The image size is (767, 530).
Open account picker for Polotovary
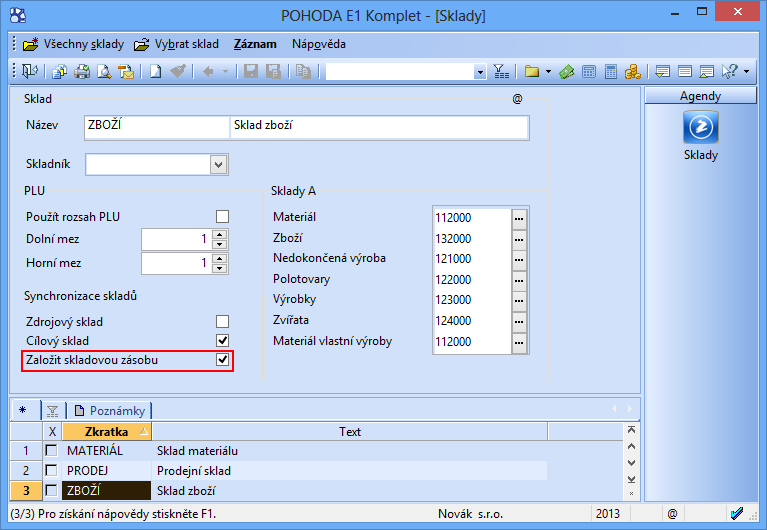[519, 280]
